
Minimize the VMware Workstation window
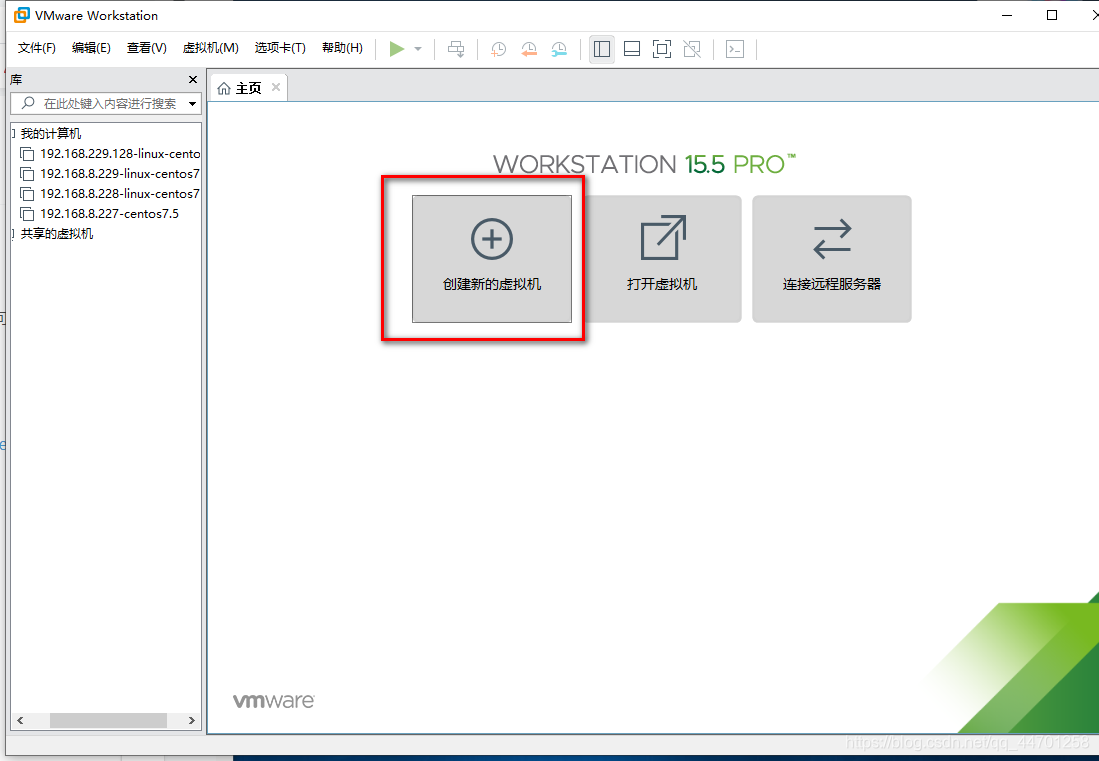click(1007, 15)
